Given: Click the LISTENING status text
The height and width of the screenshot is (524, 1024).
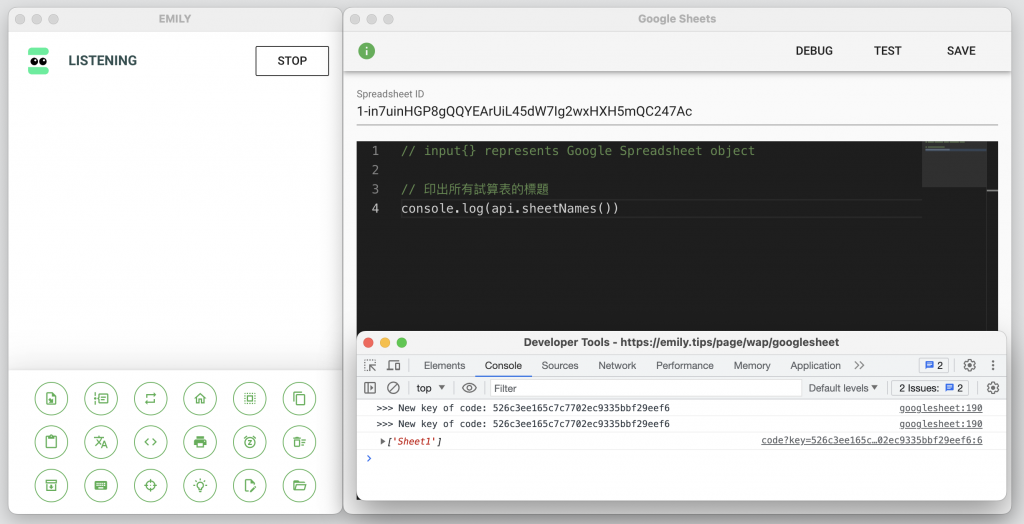Looking at the screenshot, I should click(x=103, y=61).
